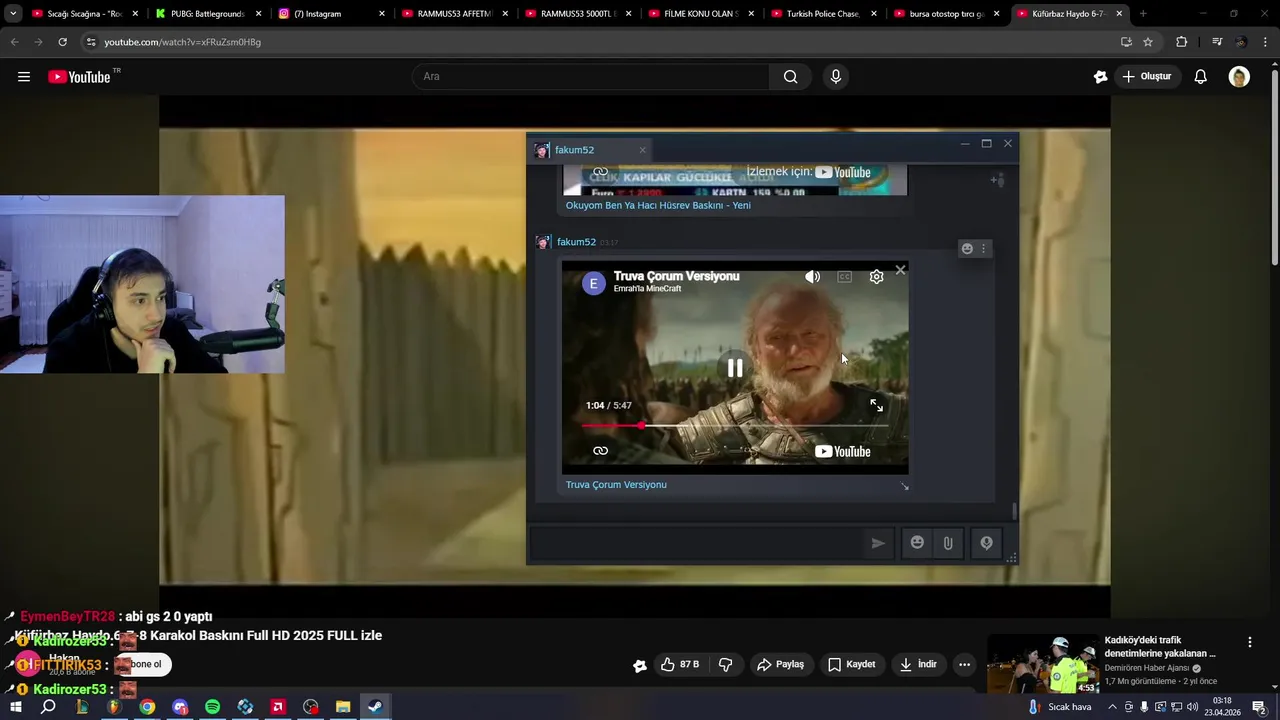Viewport: 1280px width, 720px height.
Task: Switch to the RAMMUS53 AFFETM tab
Action: point(453,14)
